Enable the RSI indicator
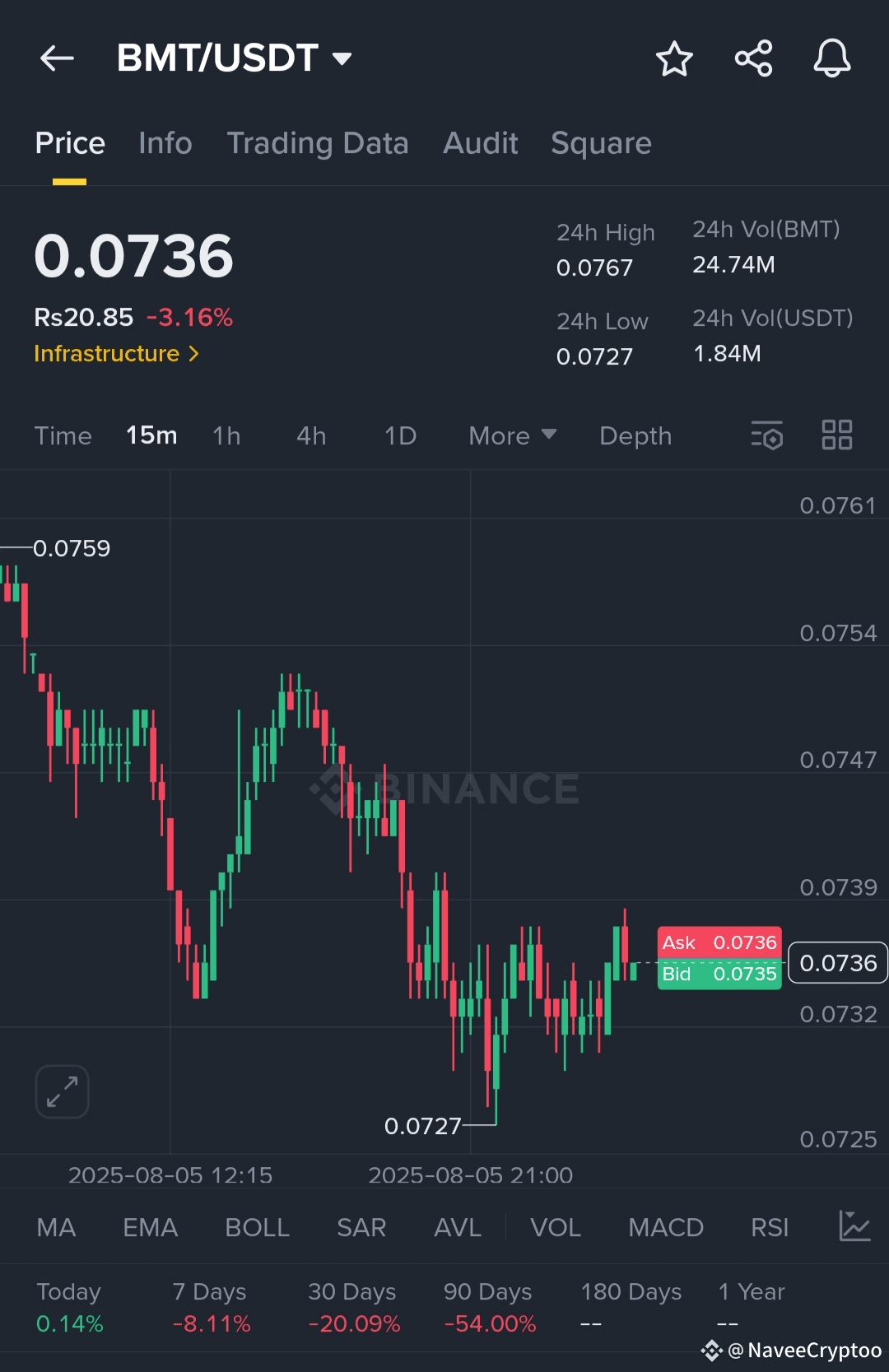889x1372 pixels. coord(770,1227)
